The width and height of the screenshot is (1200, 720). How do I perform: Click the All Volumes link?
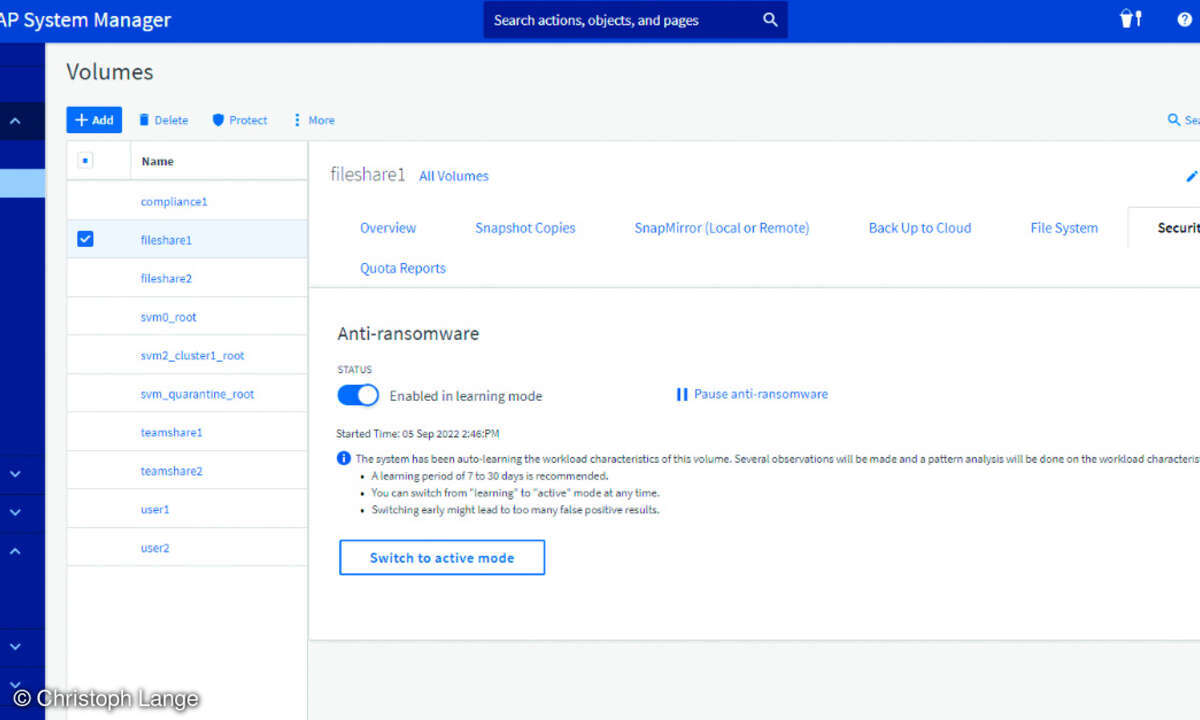pyautogui.click(x=454, y=176)
